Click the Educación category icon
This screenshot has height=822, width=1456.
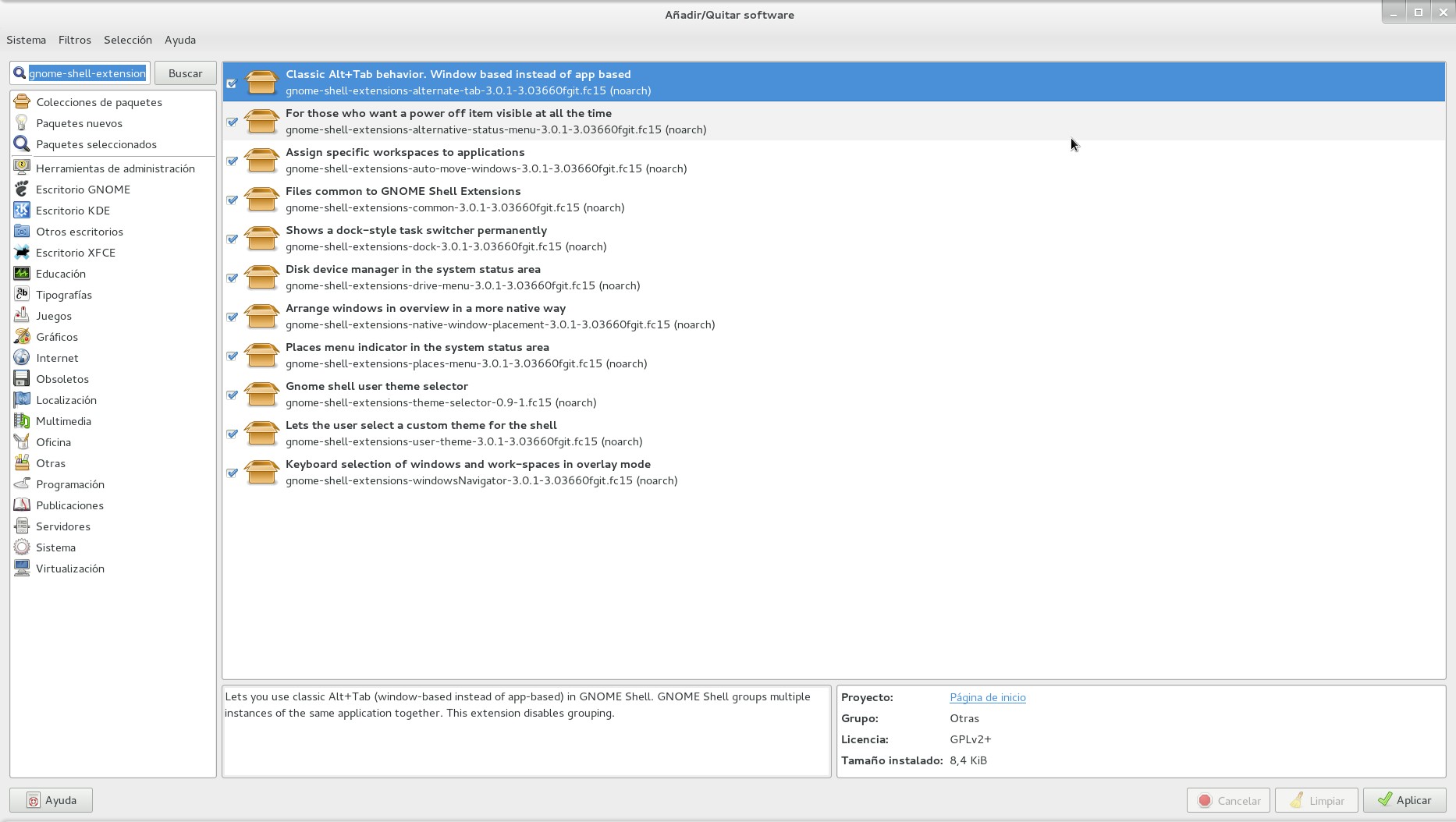(x=22, y=274)
